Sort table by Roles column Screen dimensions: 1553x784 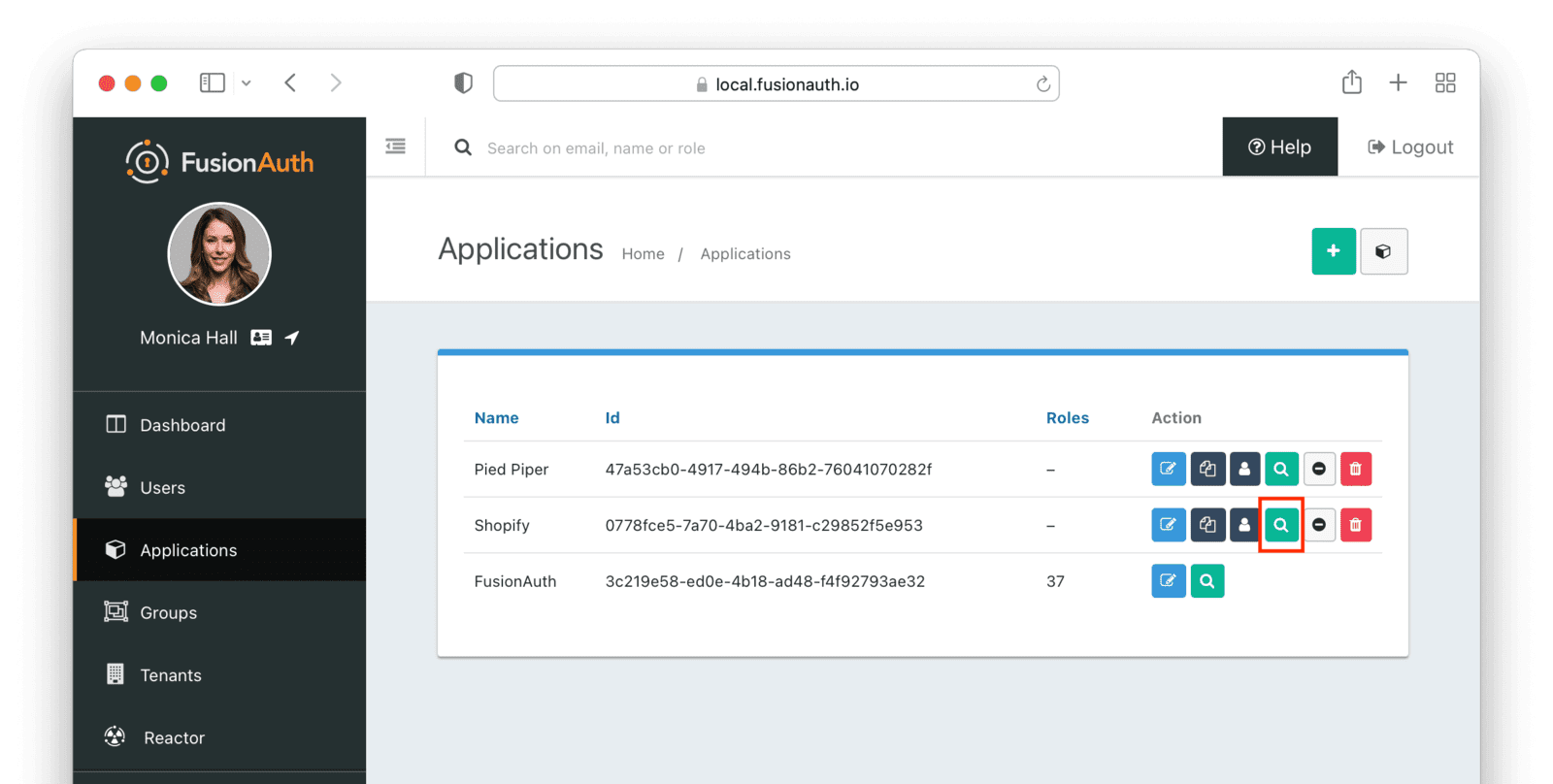(1068, 418)
